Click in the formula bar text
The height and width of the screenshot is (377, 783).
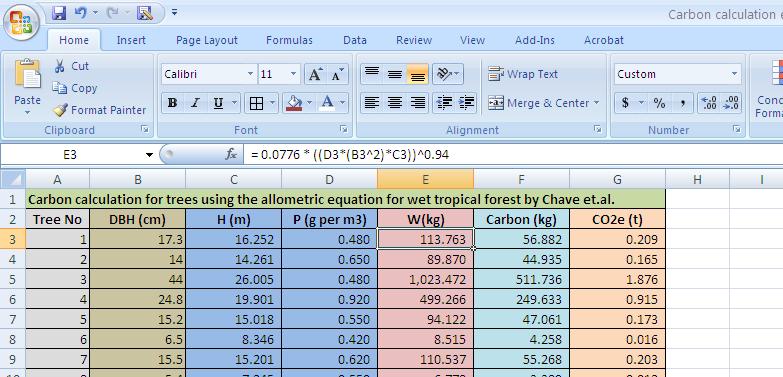point(350,155)
